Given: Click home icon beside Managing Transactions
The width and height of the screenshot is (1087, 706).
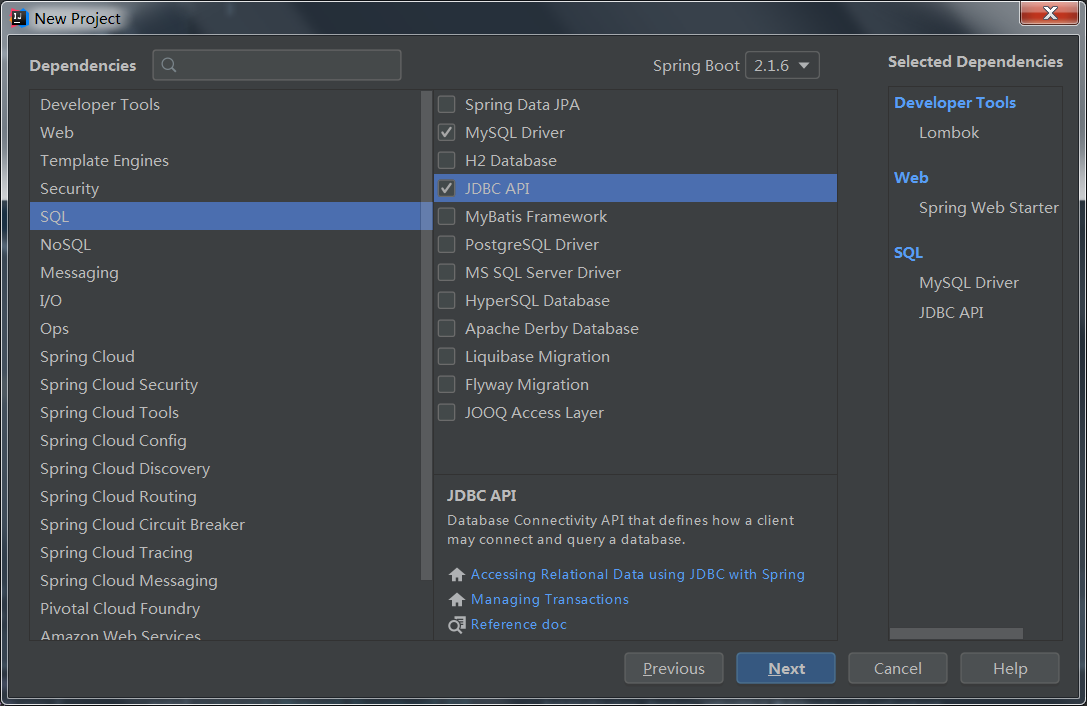Looking at the screenshot, I should [456, 599].
